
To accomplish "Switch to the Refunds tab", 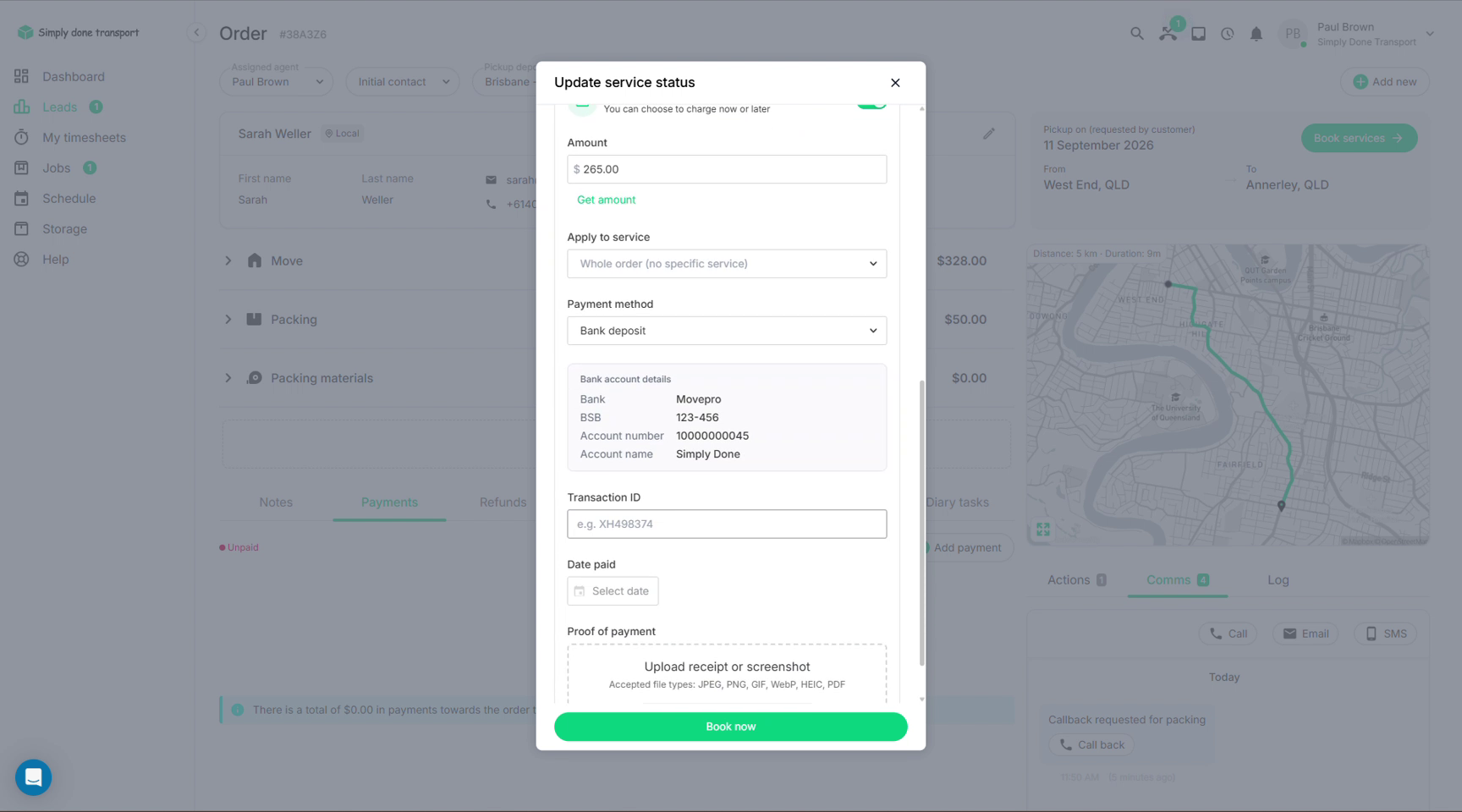I will [503, 502].
